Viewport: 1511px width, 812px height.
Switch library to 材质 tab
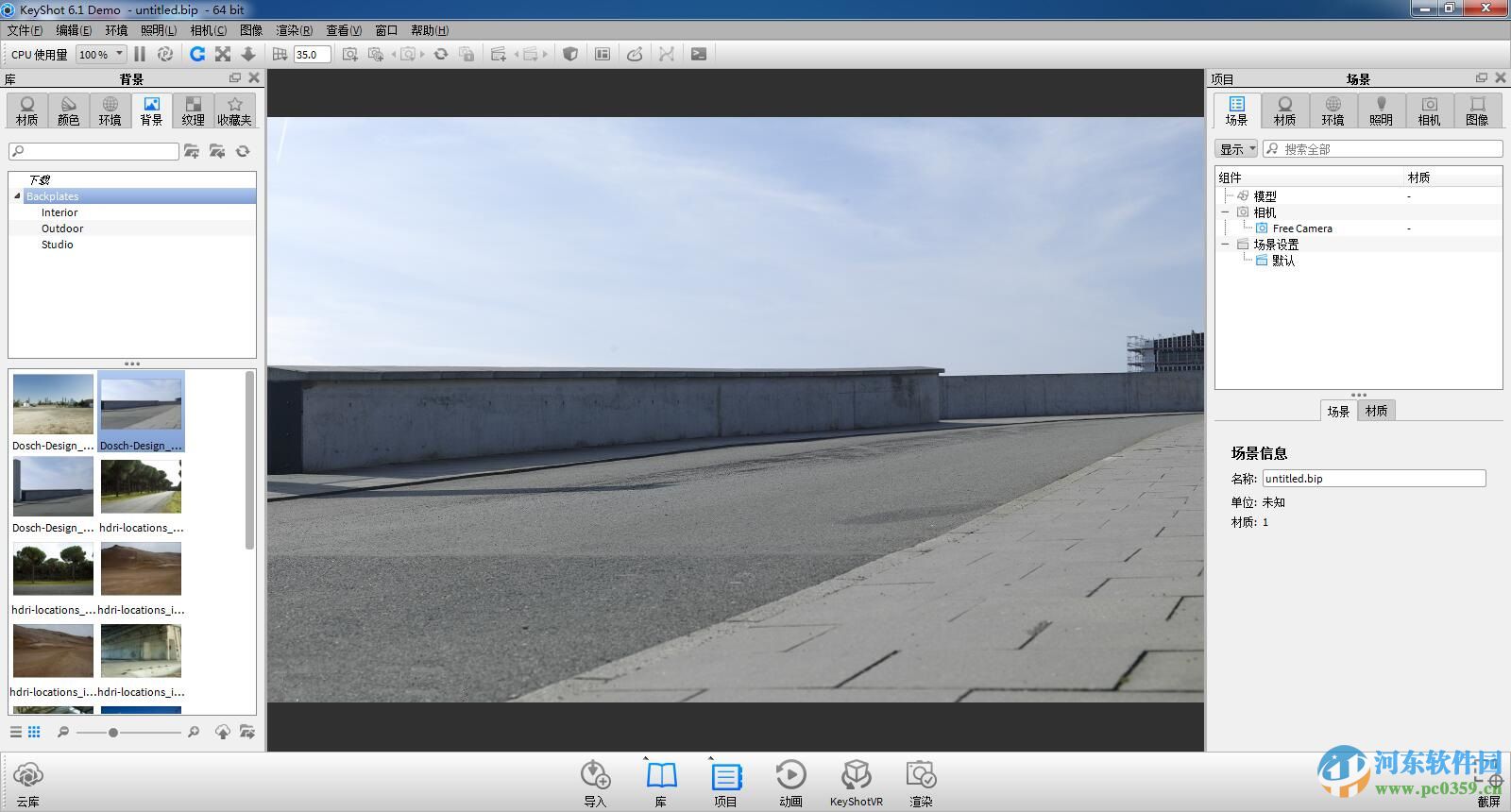26,110
